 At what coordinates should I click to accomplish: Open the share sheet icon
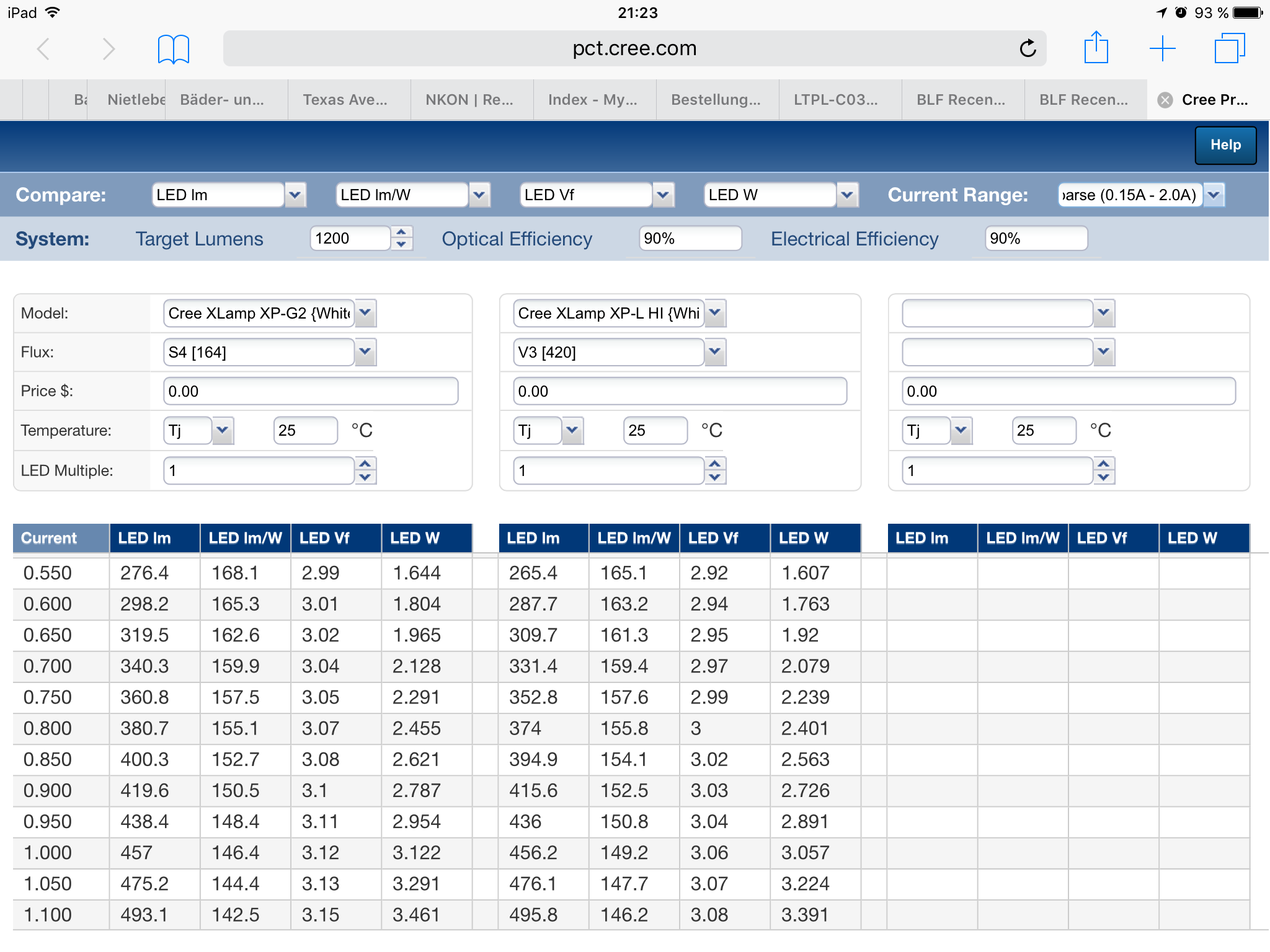click(1096, 47)
